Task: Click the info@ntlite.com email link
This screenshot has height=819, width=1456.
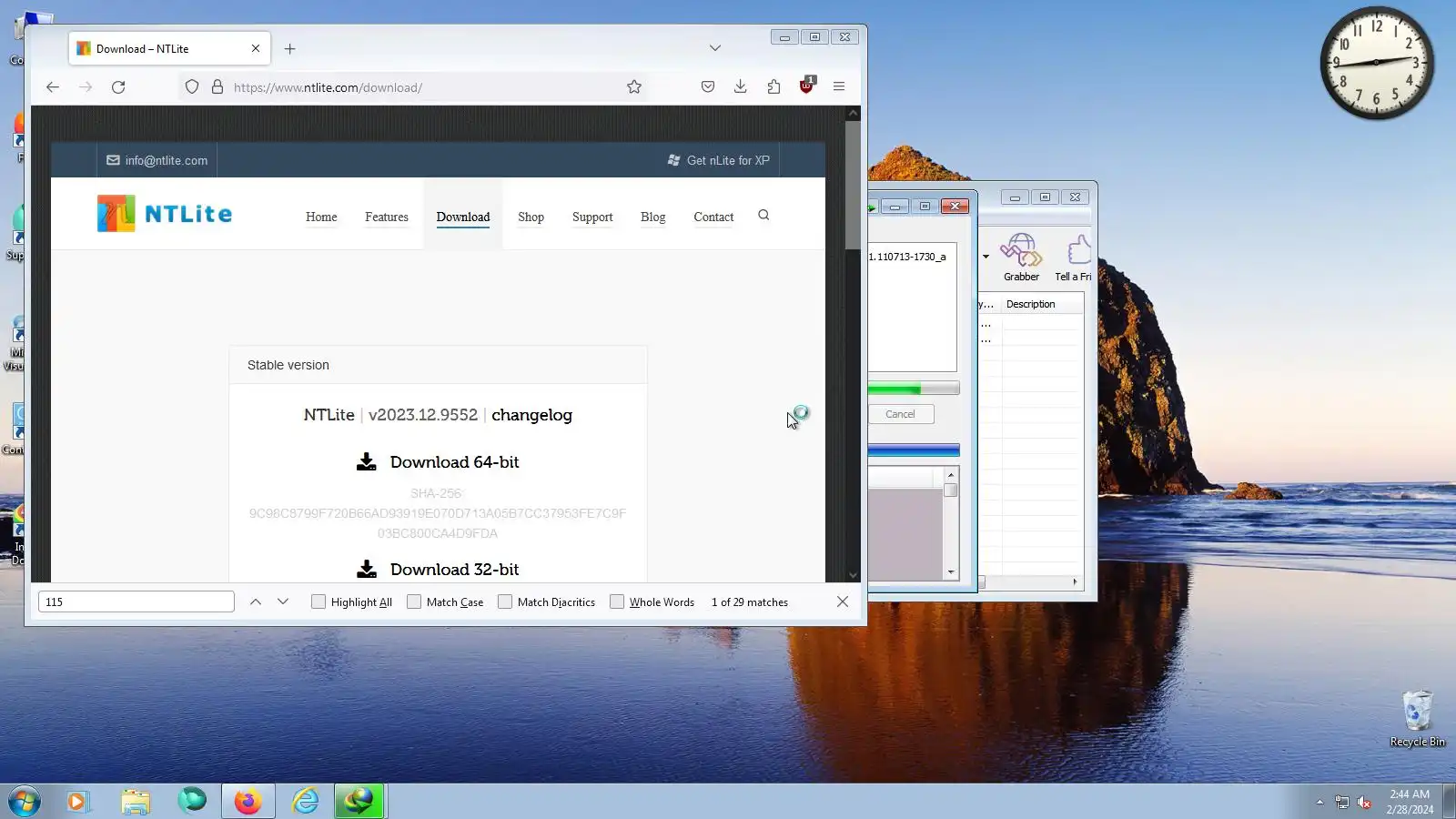Action: click(x=157, y=160)
